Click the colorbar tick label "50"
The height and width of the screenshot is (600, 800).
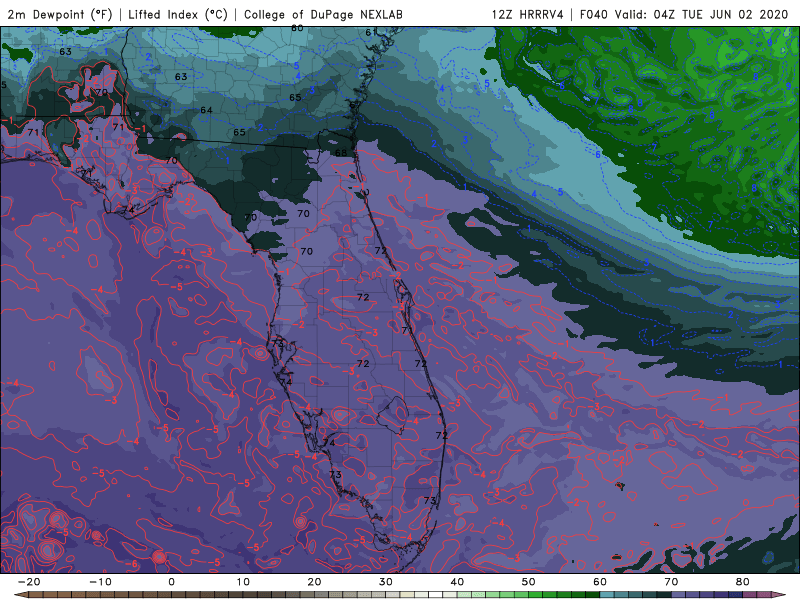point(529,582)
